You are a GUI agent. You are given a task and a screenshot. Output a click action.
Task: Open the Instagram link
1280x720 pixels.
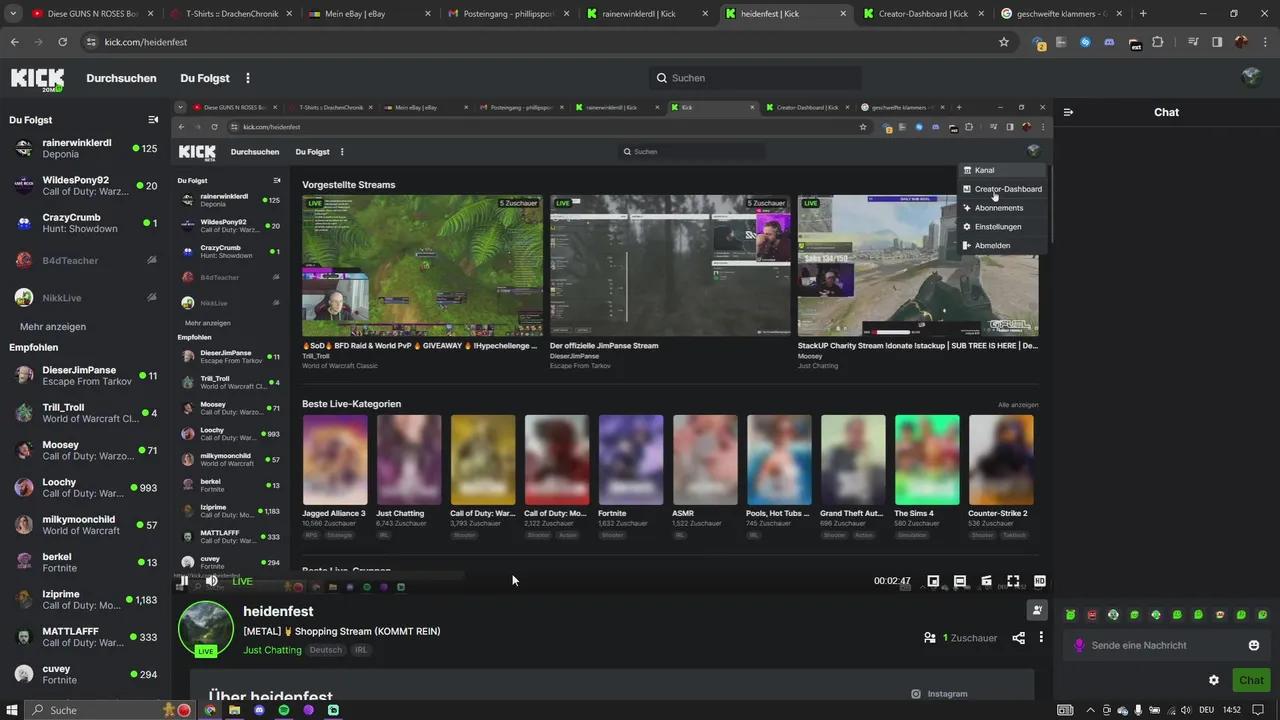tap(939, 694)
